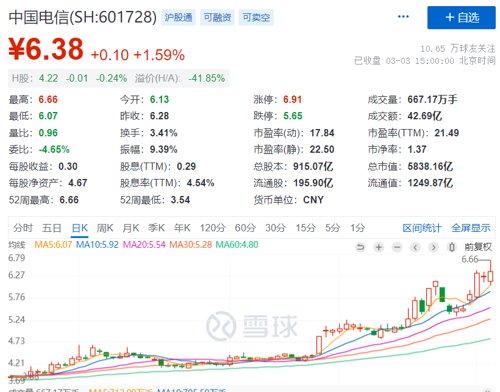
Task: Click the 均线 label
Action: 17,245
